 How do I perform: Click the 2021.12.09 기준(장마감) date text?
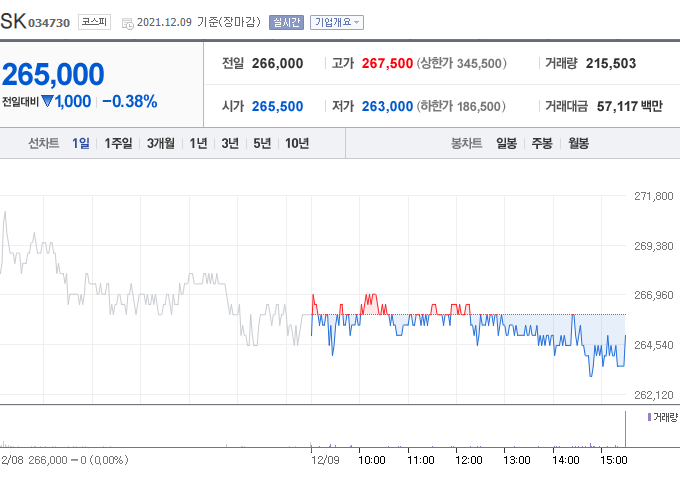(x=199, y=22)
